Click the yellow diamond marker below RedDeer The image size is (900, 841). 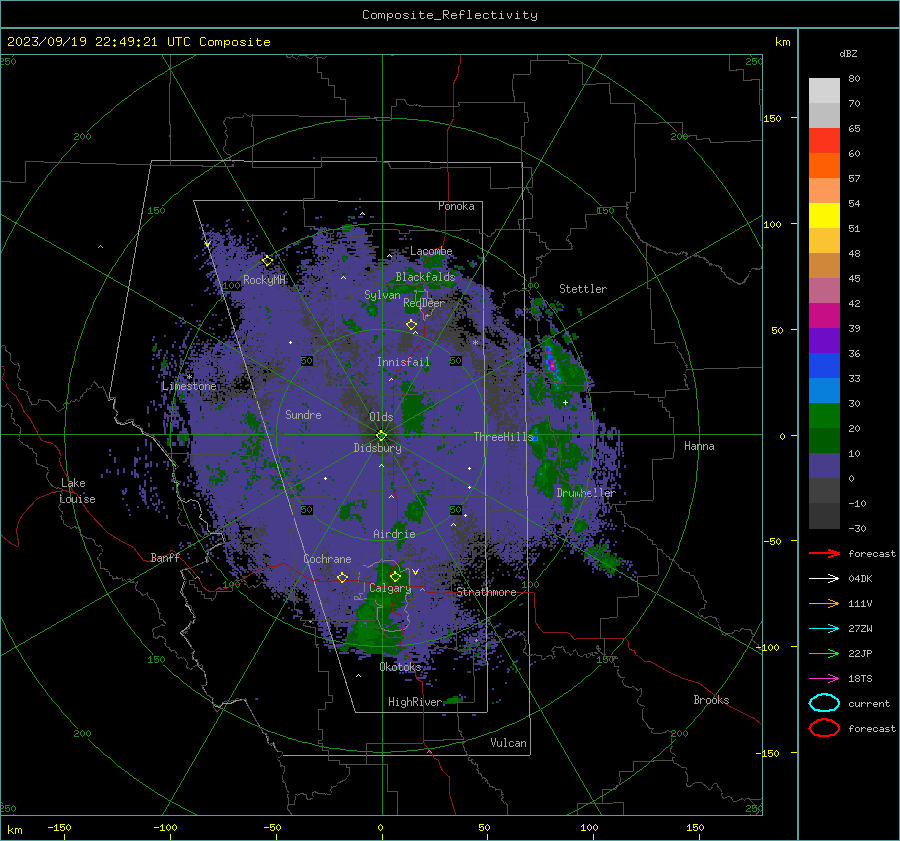[x=411, y=325]
